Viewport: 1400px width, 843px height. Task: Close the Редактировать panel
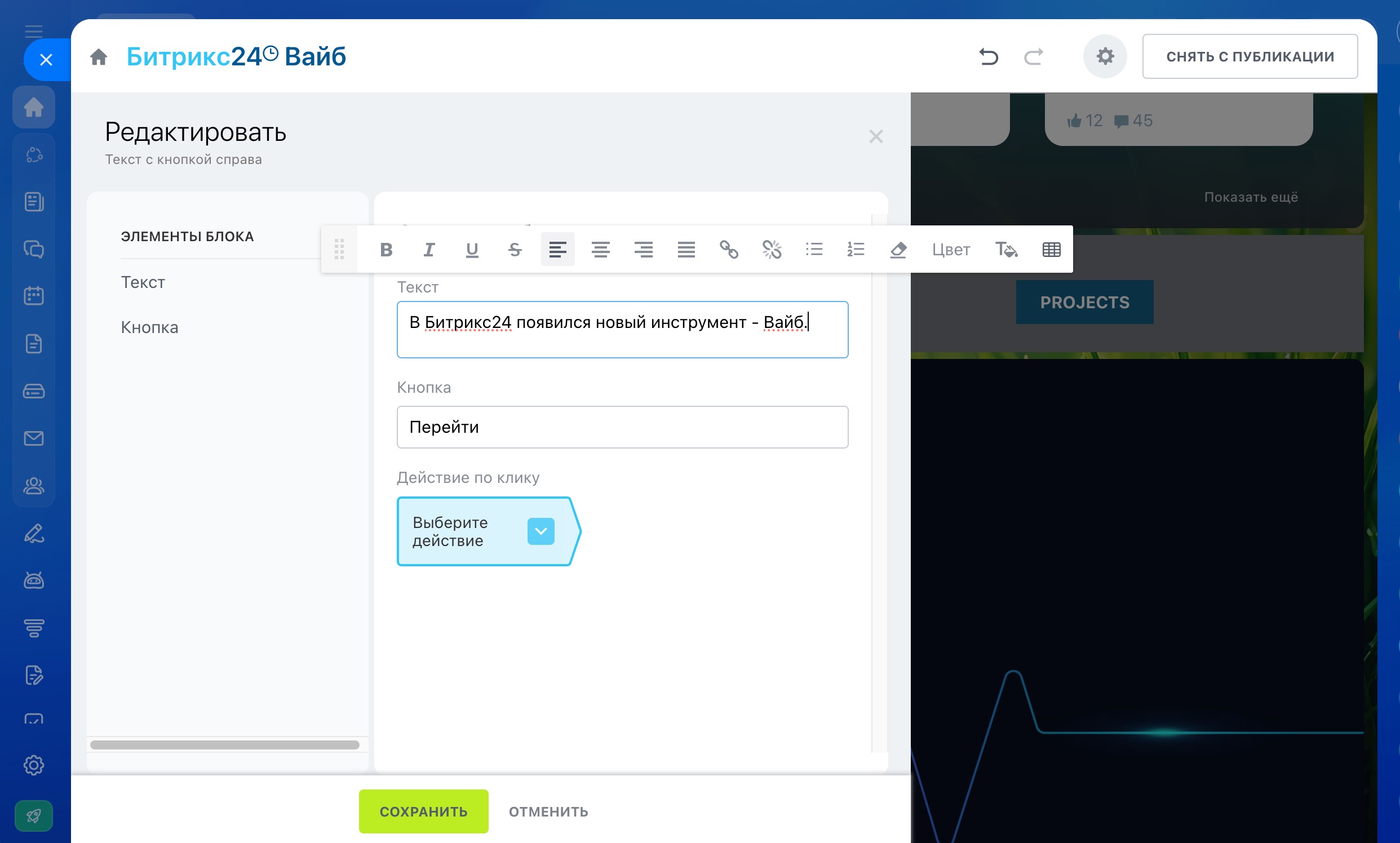click(x=876, y=136)
